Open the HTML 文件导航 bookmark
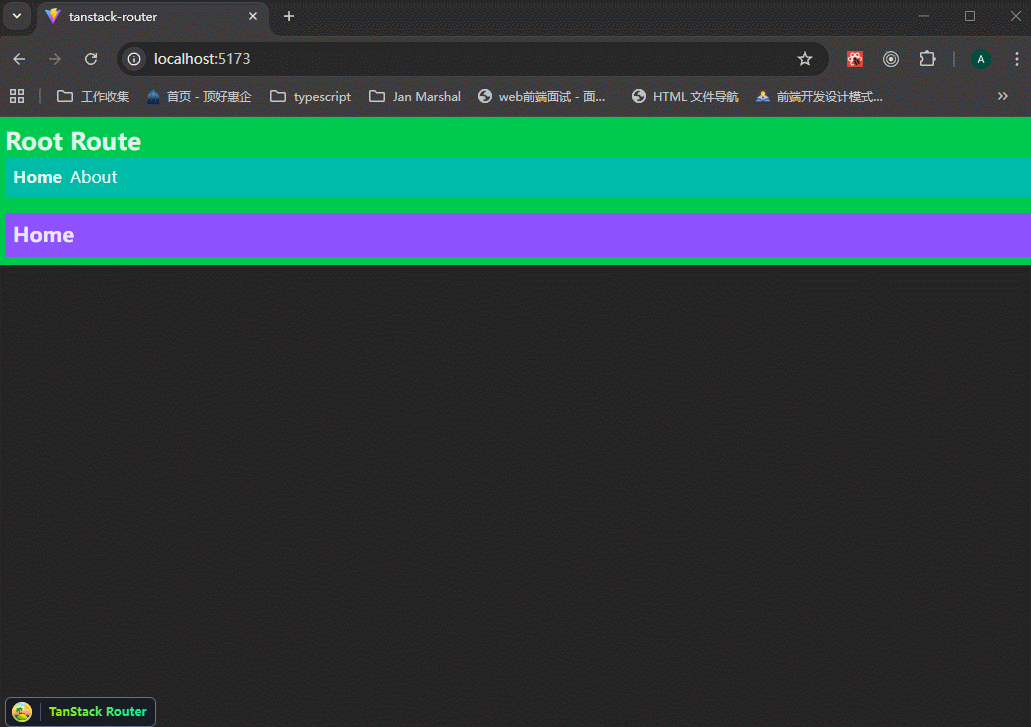 [685, 96]
